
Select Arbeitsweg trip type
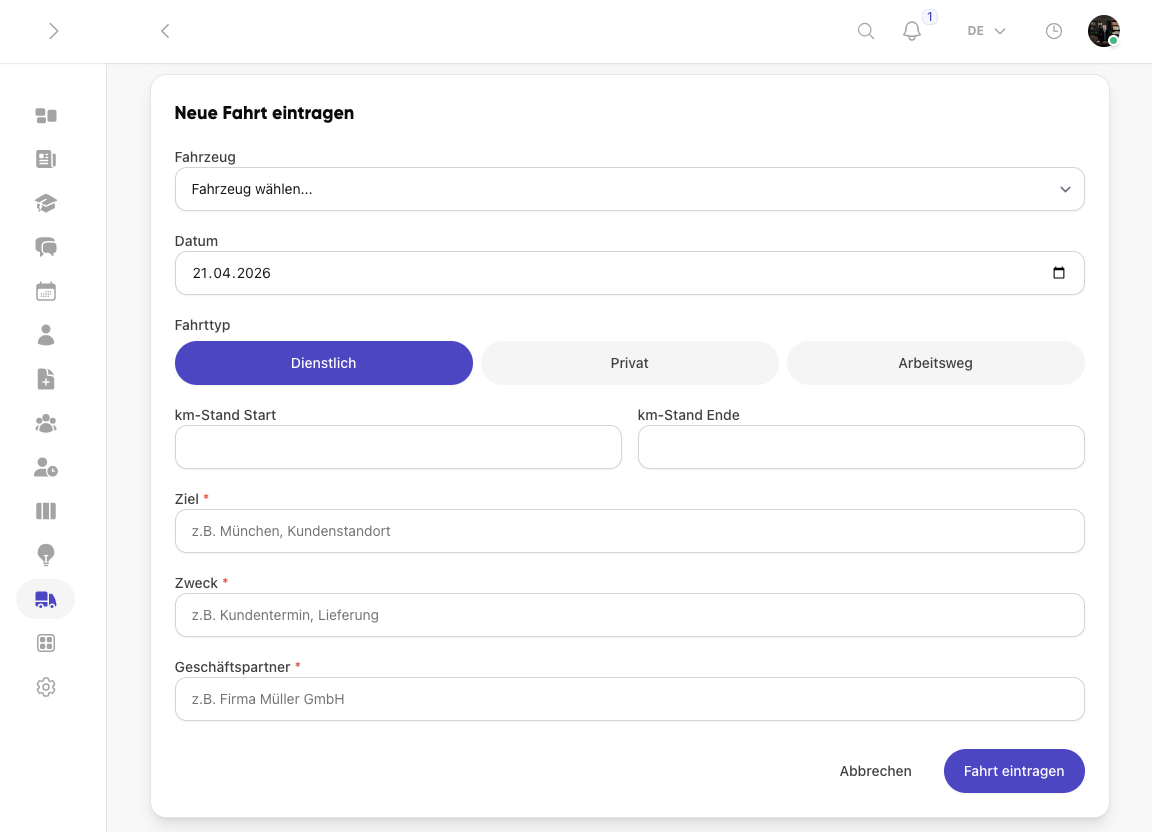(x=935, y=363)
